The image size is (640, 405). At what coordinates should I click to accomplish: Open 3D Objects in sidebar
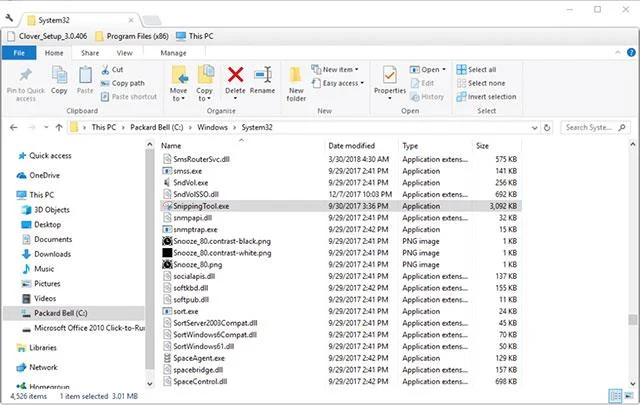[46, 210]
